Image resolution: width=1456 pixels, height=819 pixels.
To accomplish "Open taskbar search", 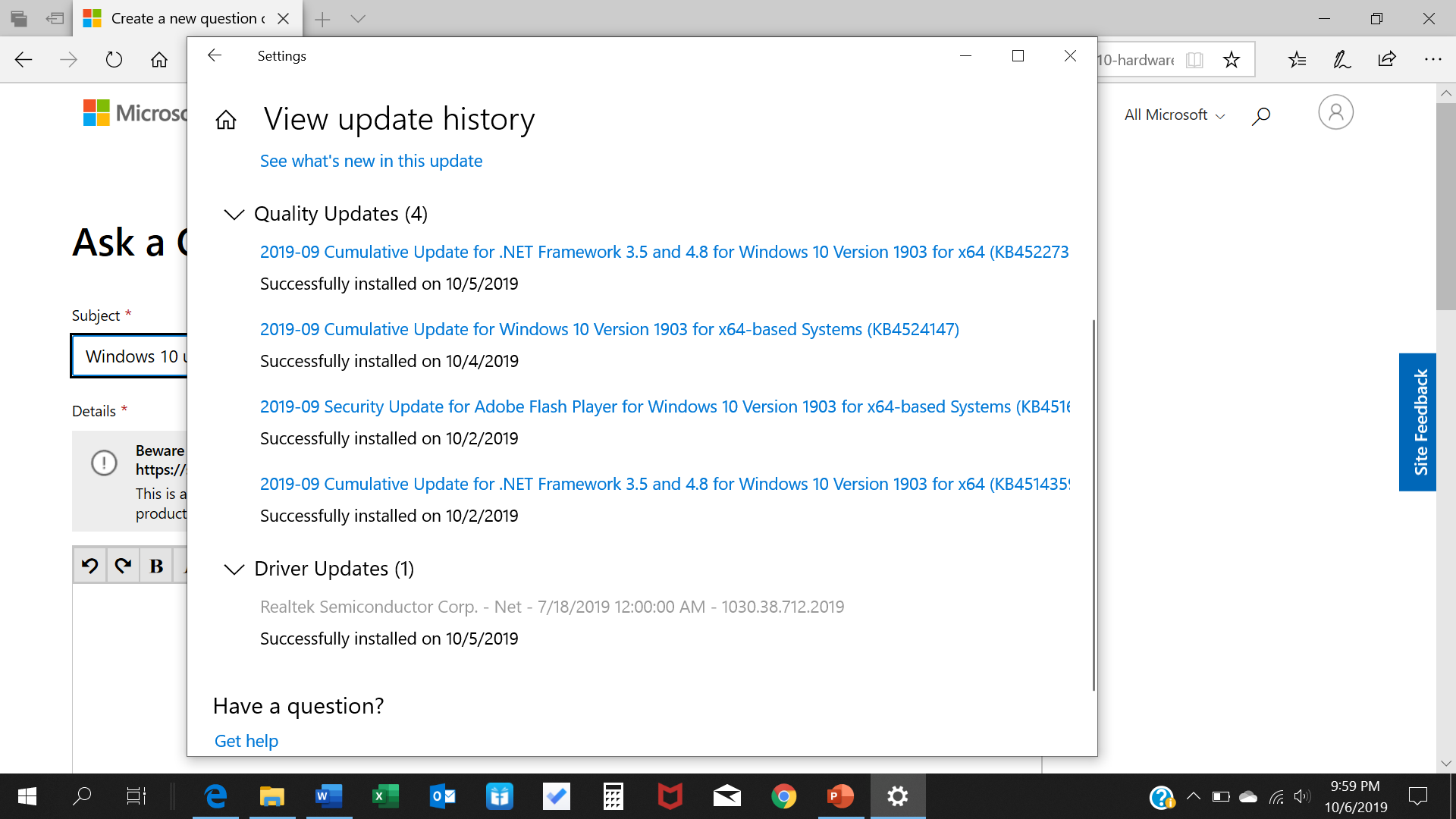I will [82, 796].
